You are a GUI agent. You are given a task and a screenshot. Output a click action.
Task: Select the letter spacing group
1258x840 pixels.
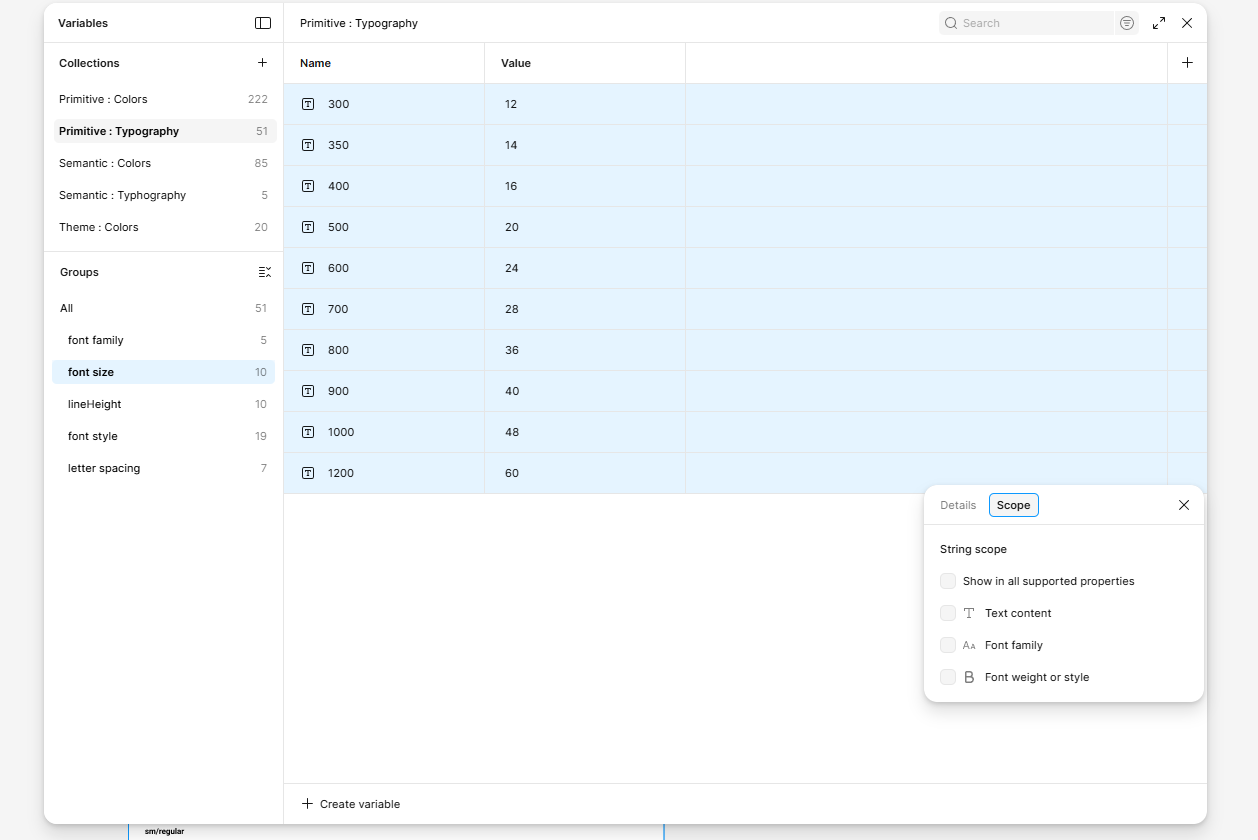click(104, 468)
